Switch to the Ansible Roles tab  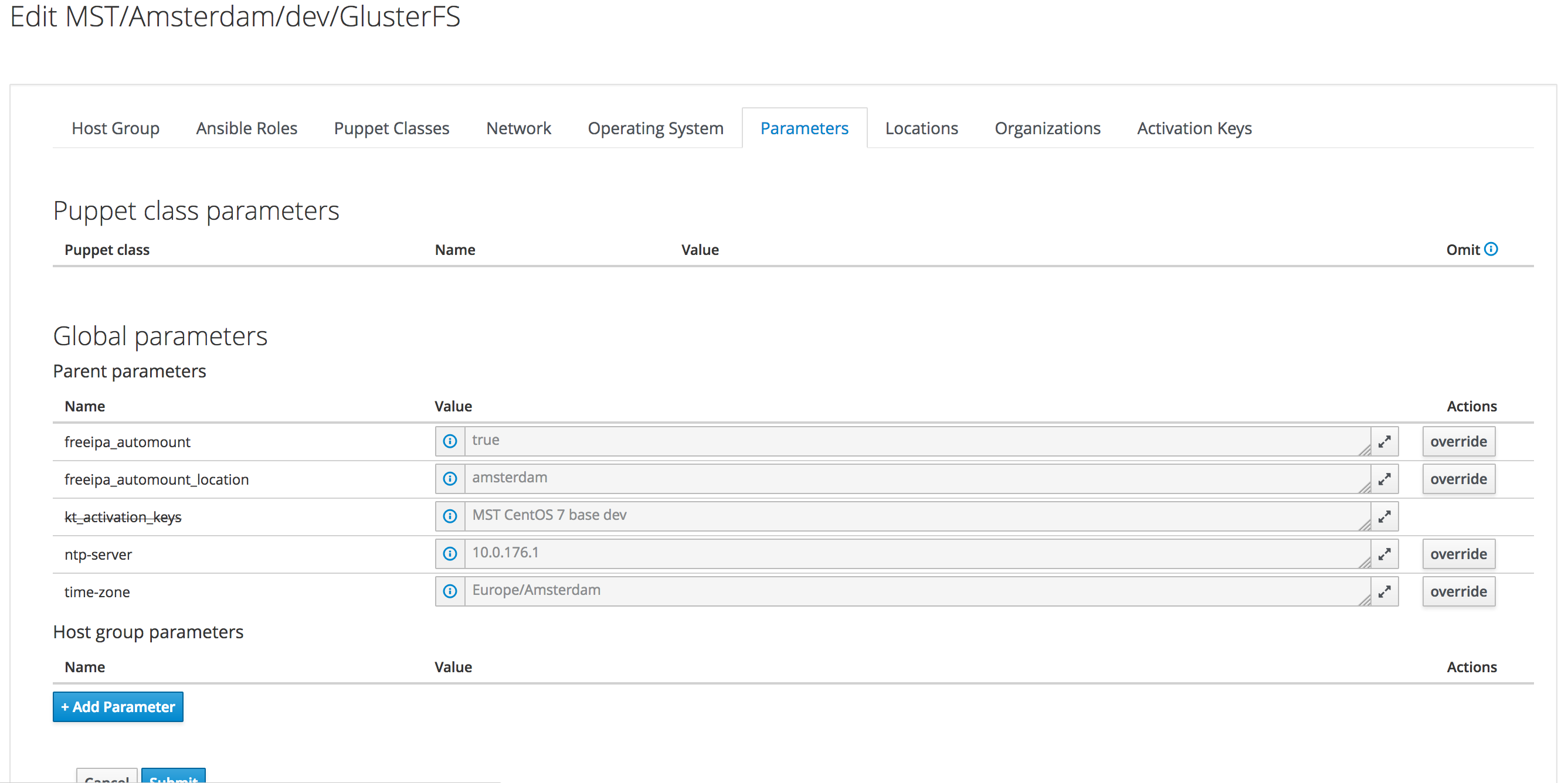click(x=246, y=128)
